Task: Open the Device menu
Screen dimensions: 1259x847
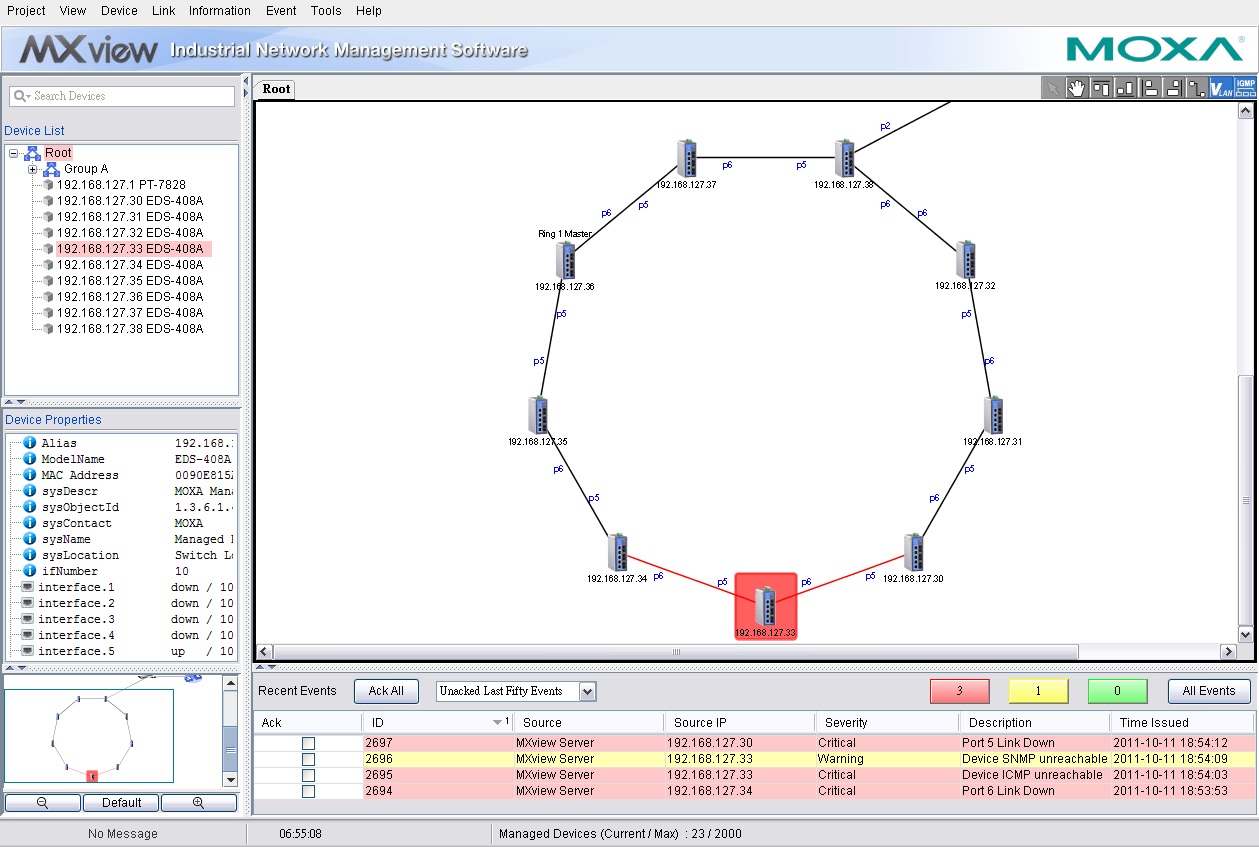Action: point(119,11)
